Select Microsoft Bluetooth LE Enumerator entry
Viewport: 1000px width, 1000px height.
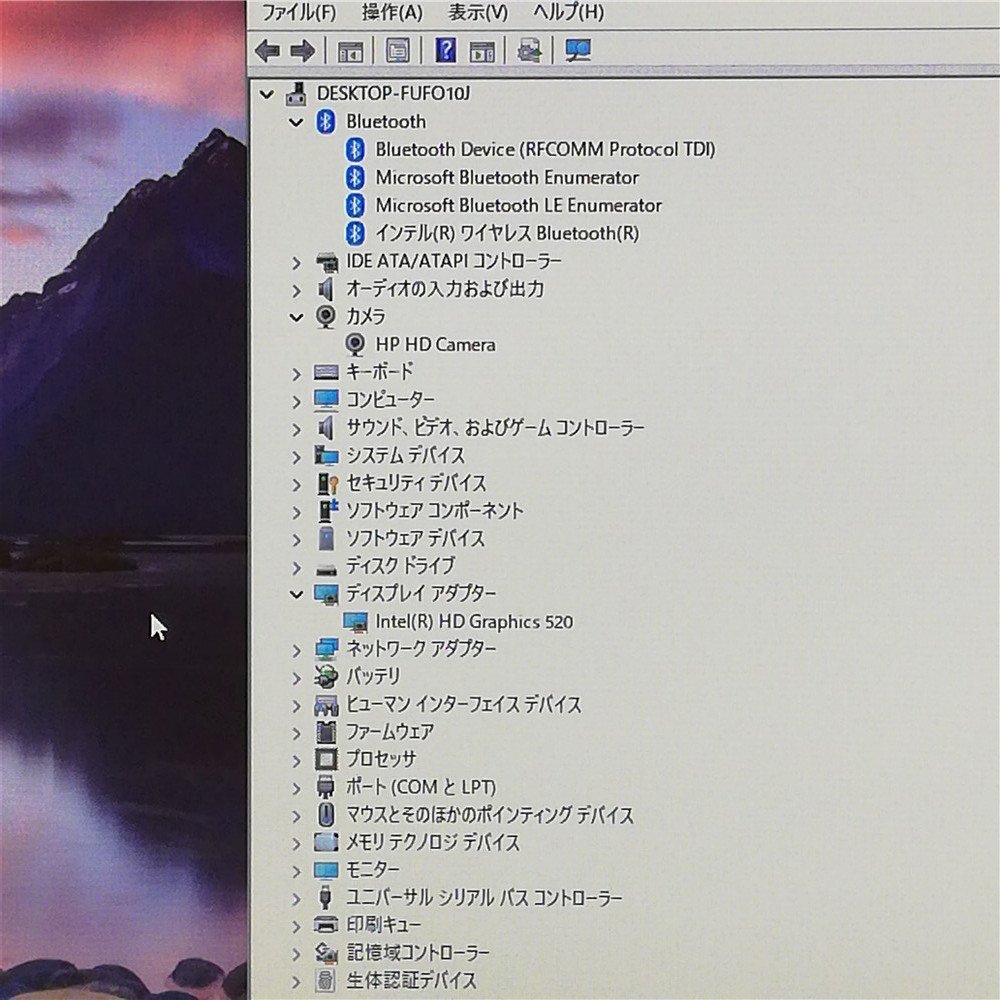click(518, 205)
